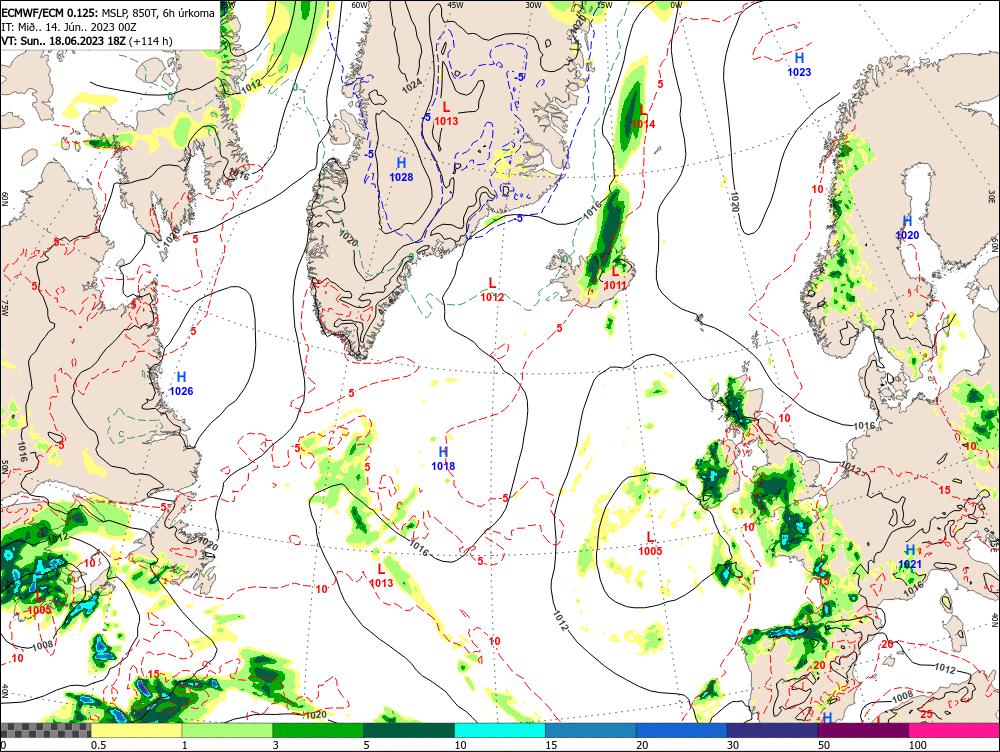Click the 'L 1013' low in the Atlantic
This screenshot has height=752, width=1000.
tap(381, 575)
